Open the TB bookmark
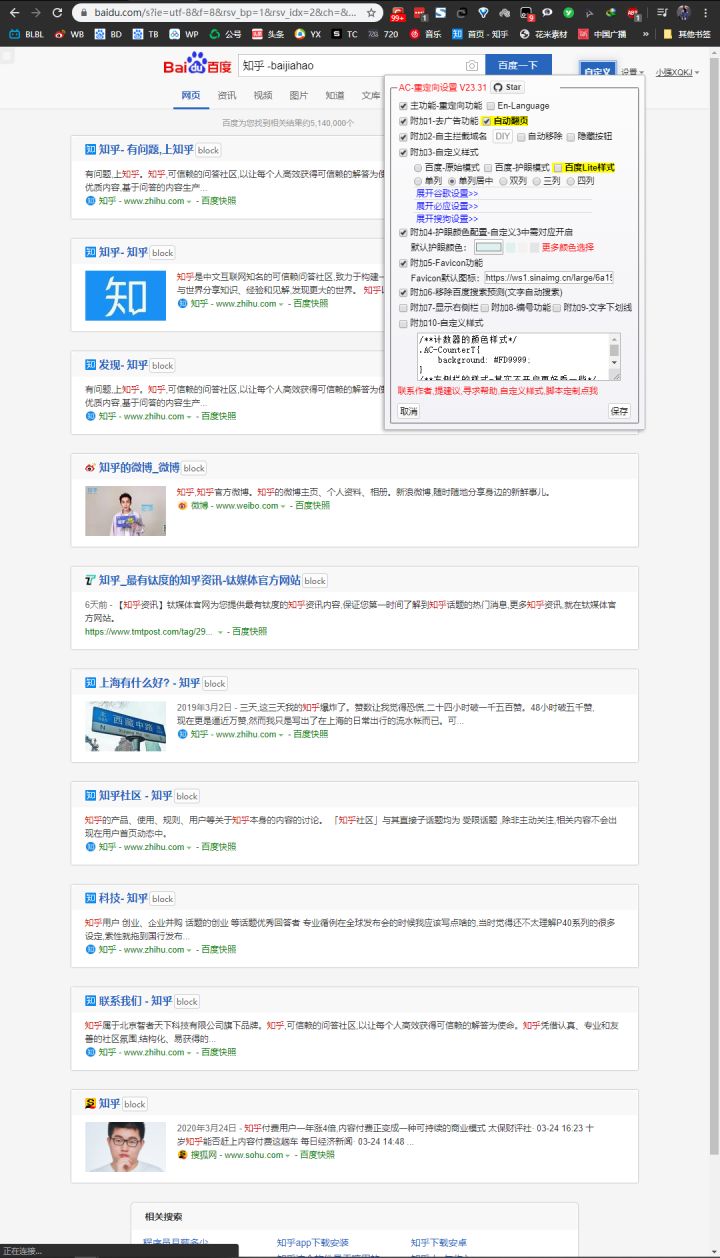 pos(145,33)
